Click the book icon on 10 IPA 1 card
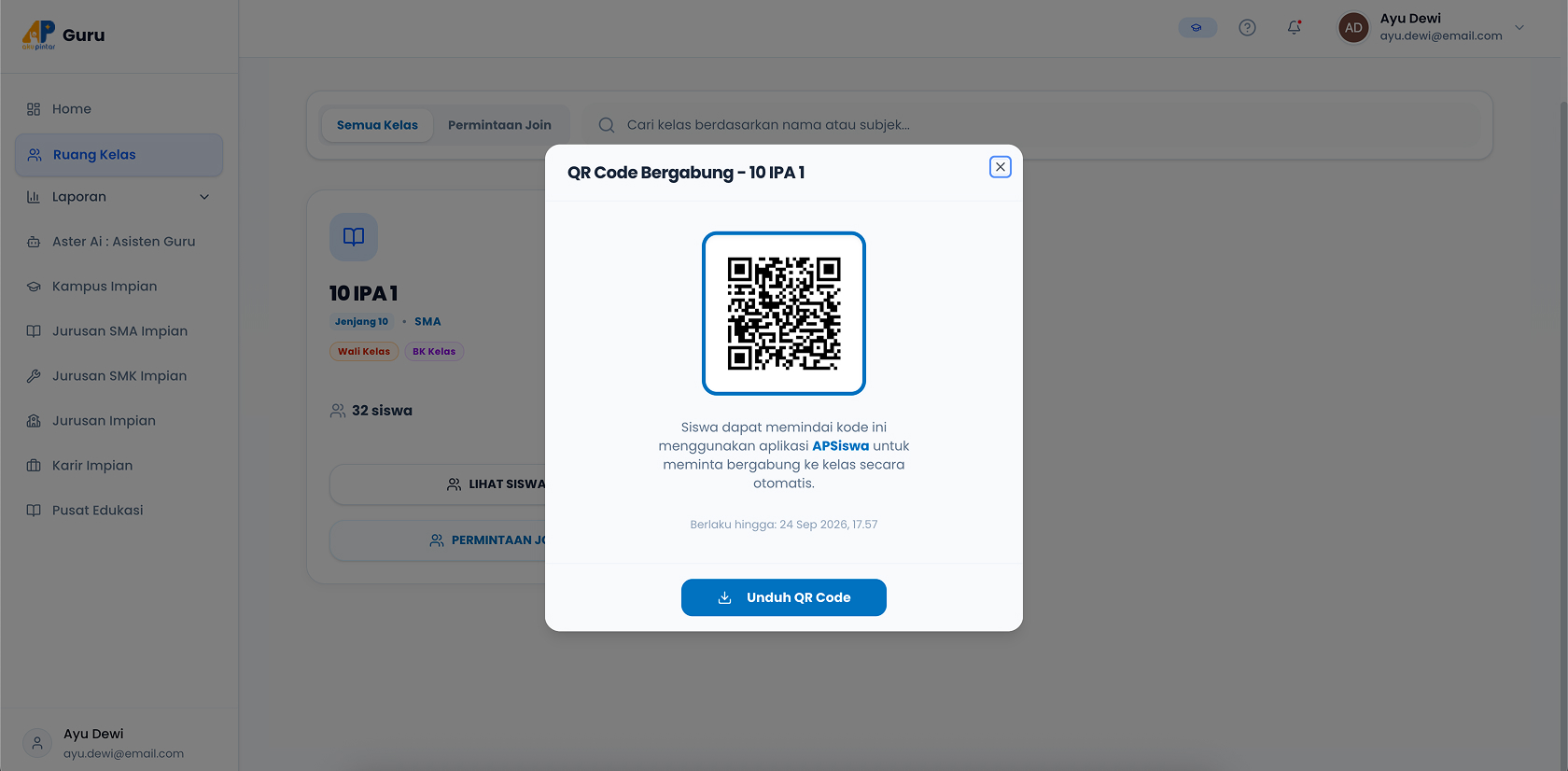The width and height of the screenshot is (1568, 771). pyautogui.click(x=354, y=237)
